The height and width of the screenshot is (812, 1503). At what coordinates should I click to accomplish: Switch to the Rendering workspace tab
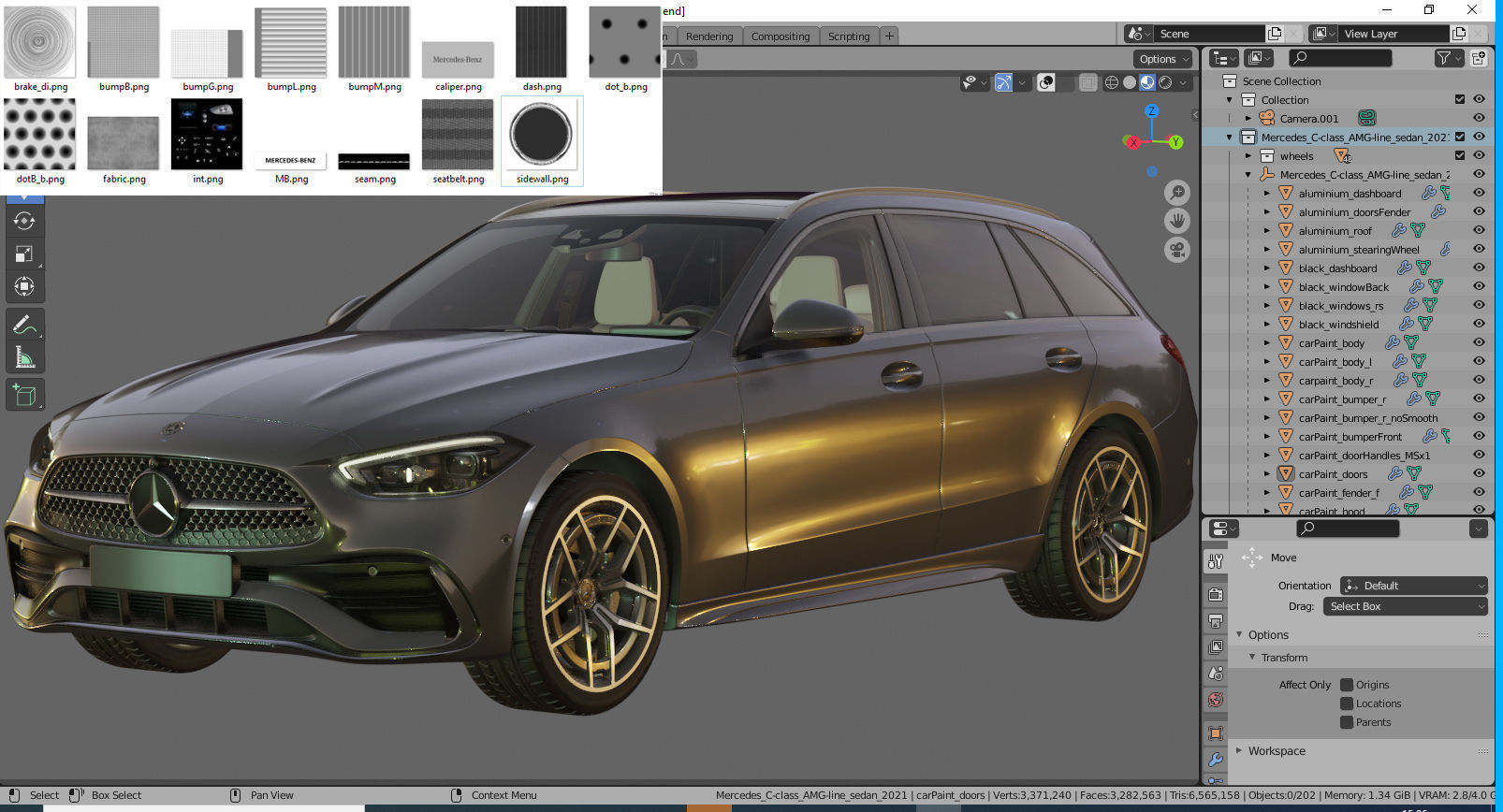coord(709,36)
